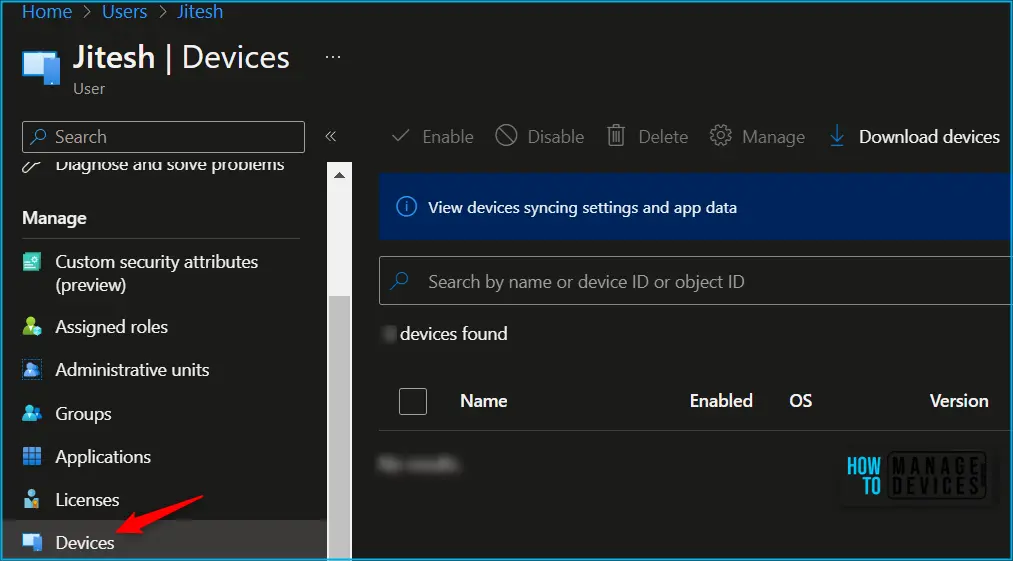Click the Applications grid icon
The image size is (1013, 561).
(32, 456)
